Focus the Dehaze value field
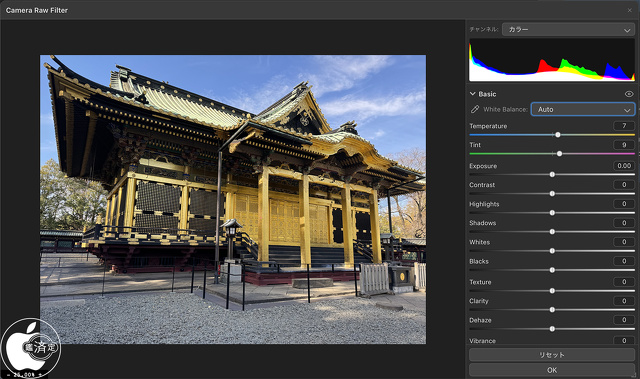The width and height of the screenshot is (640, 379). 624,320
